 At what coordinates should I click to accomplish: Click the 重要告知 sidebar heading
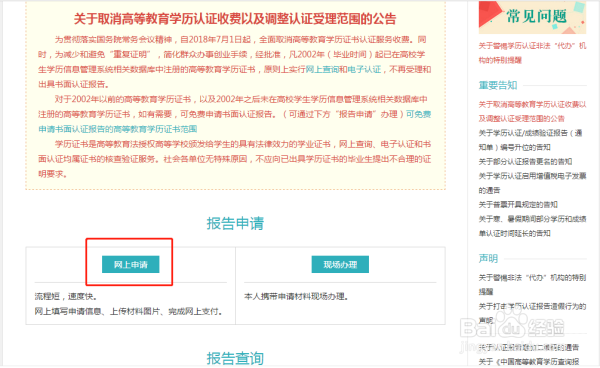click(498, 85)
